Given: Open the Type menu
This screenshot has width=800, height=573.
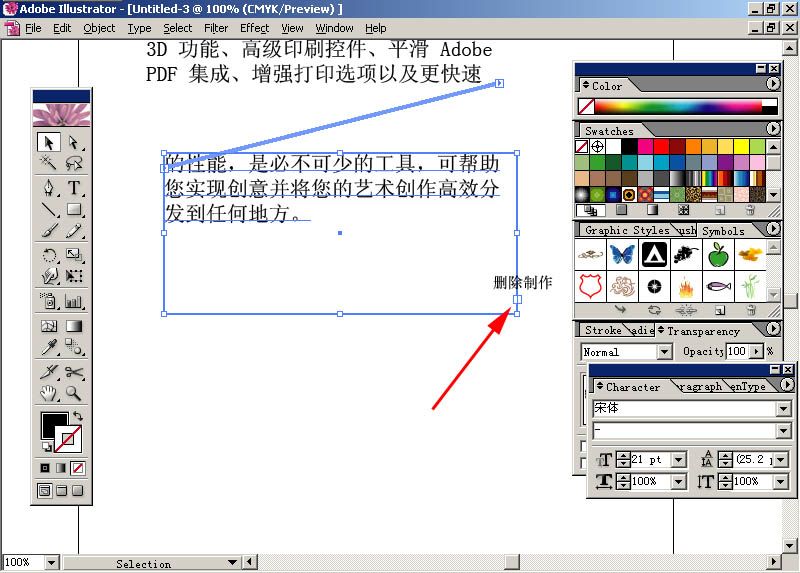Looking at the screenshot, I should tap(139, 28).
